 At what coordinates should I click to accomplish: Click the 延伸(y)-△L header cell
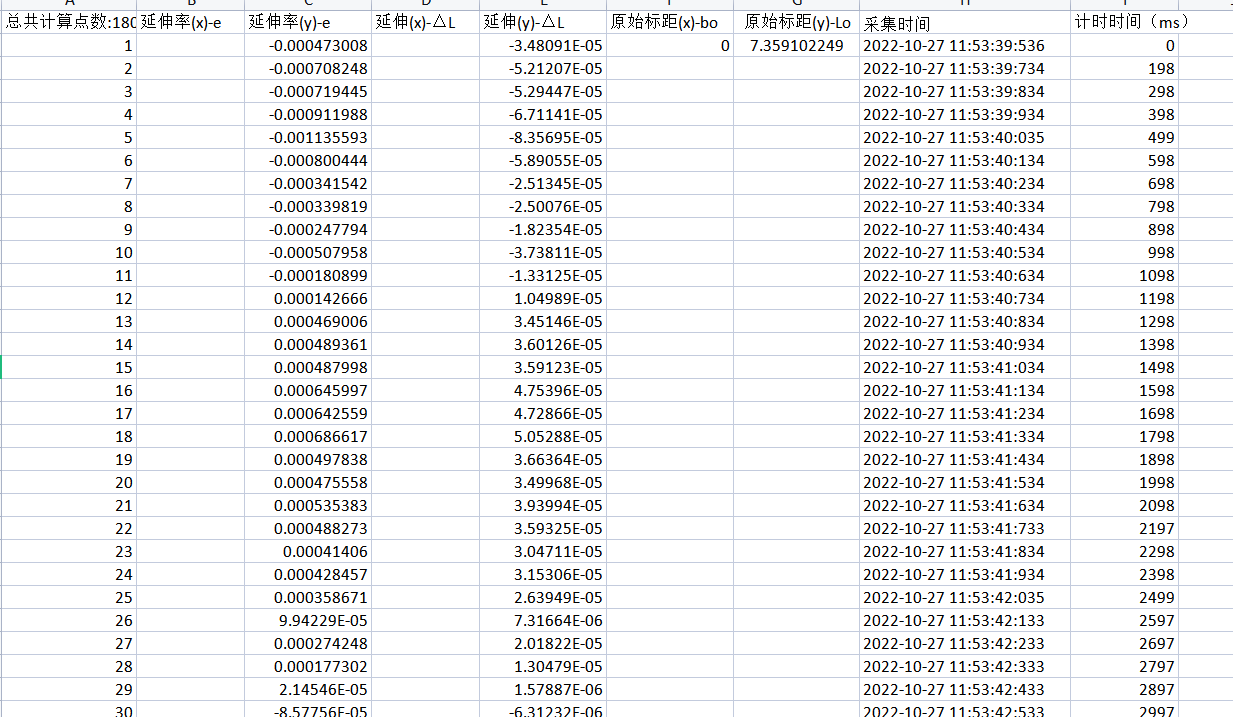541,22
